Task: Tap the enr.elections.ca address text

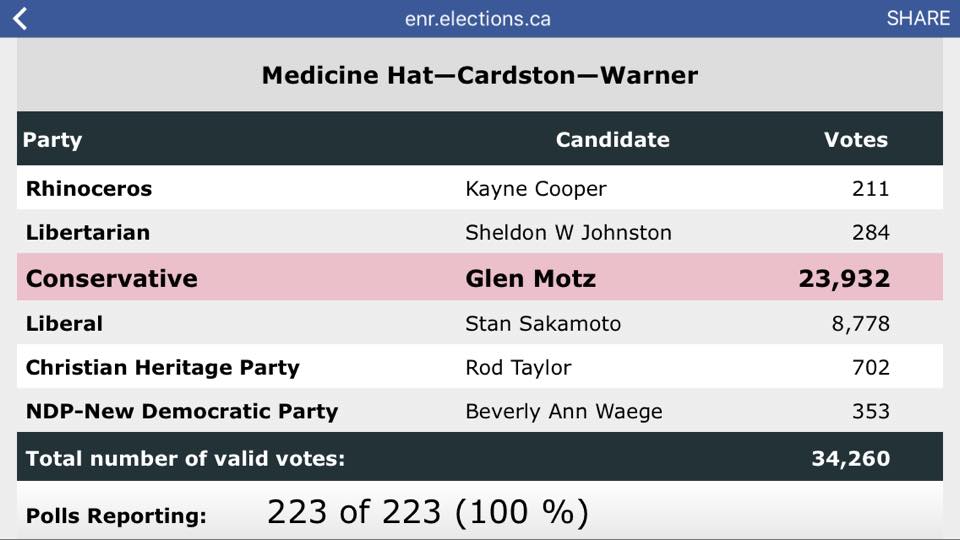Action: 478,19
